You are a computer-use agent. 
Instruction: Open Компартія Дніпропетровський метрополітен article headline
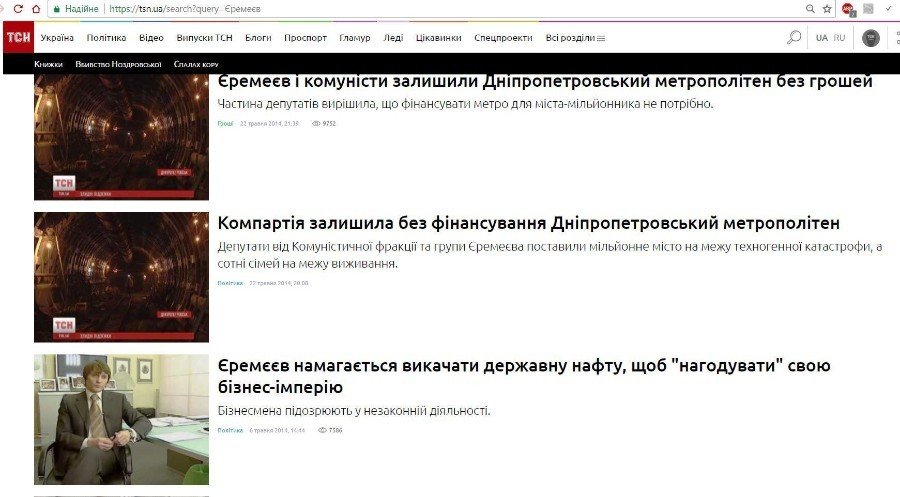click(528, 222)
